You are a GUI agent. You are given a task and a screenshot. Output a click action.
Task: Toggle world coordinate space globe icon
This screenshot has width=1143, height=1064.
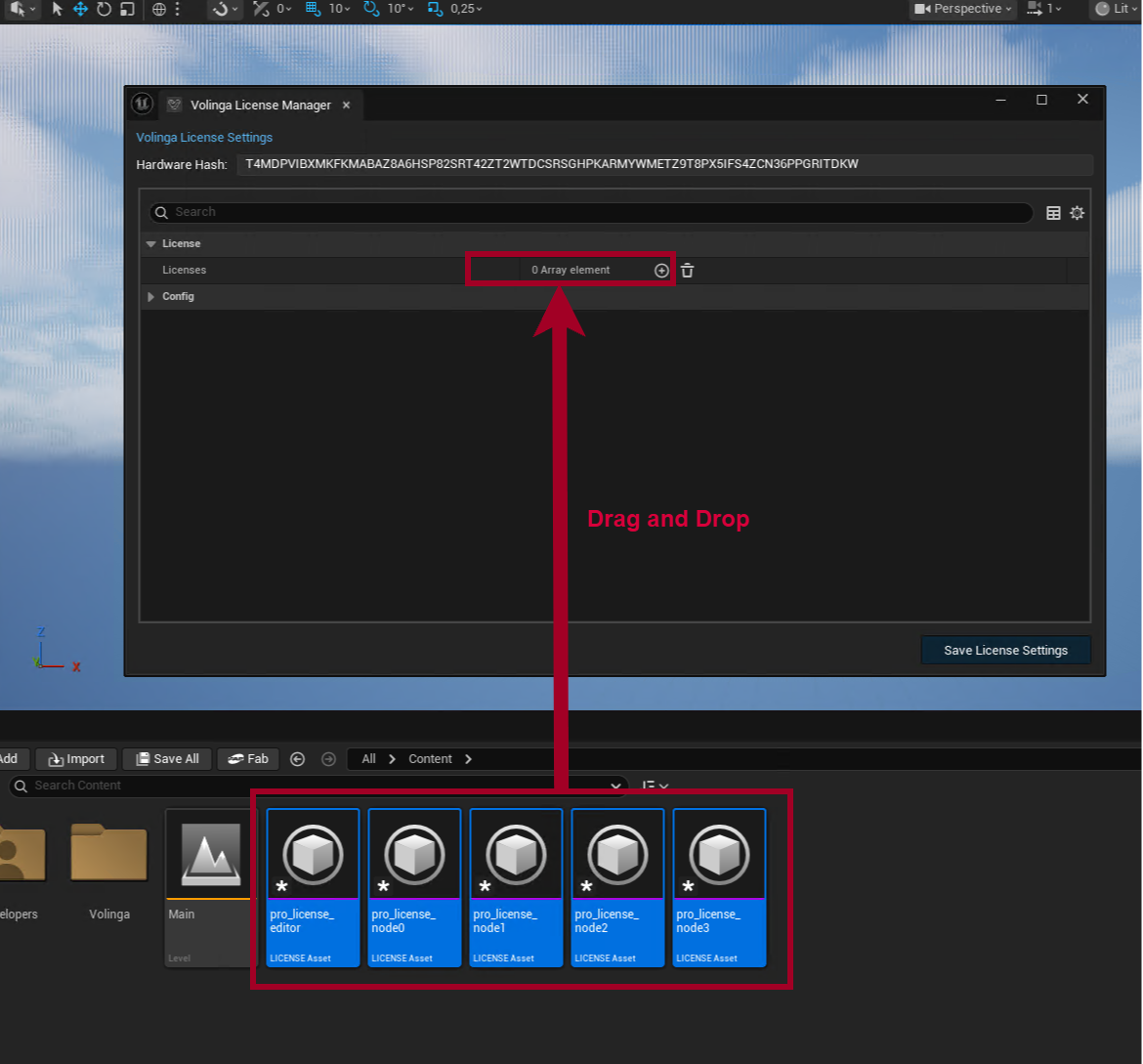[159, 9]
